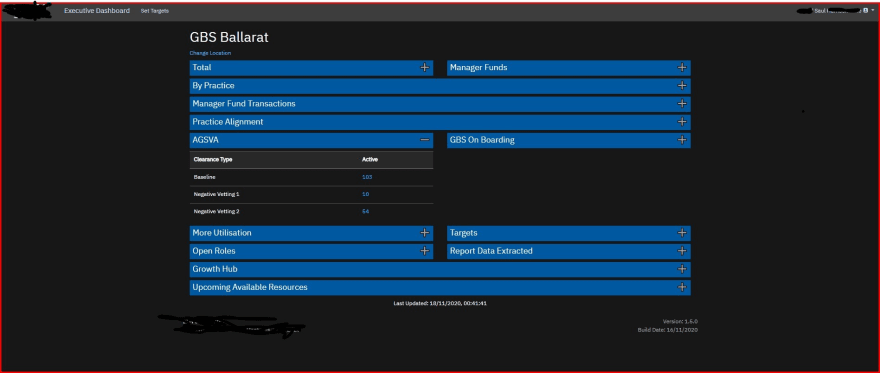Open the user account dropdown arrow
Image resolution: width=880 pixels, height=373 pixels.
point(873,11)
